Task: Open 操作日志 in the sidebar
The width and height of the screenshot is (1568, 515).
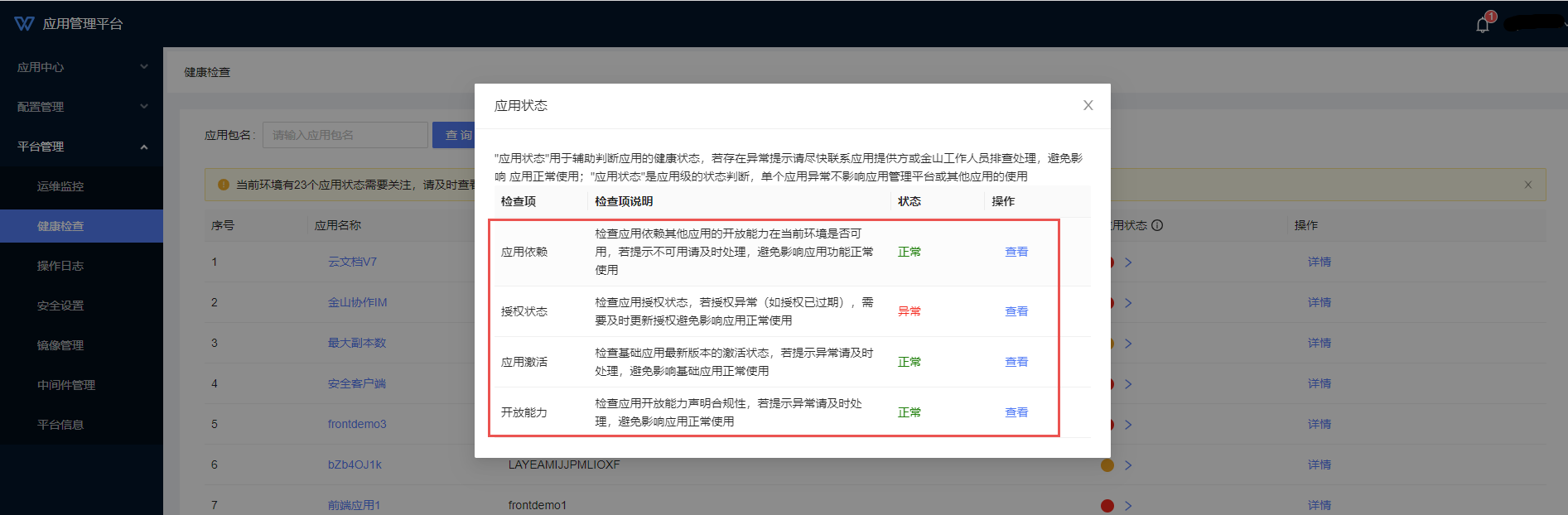Action: click(60, 266)
